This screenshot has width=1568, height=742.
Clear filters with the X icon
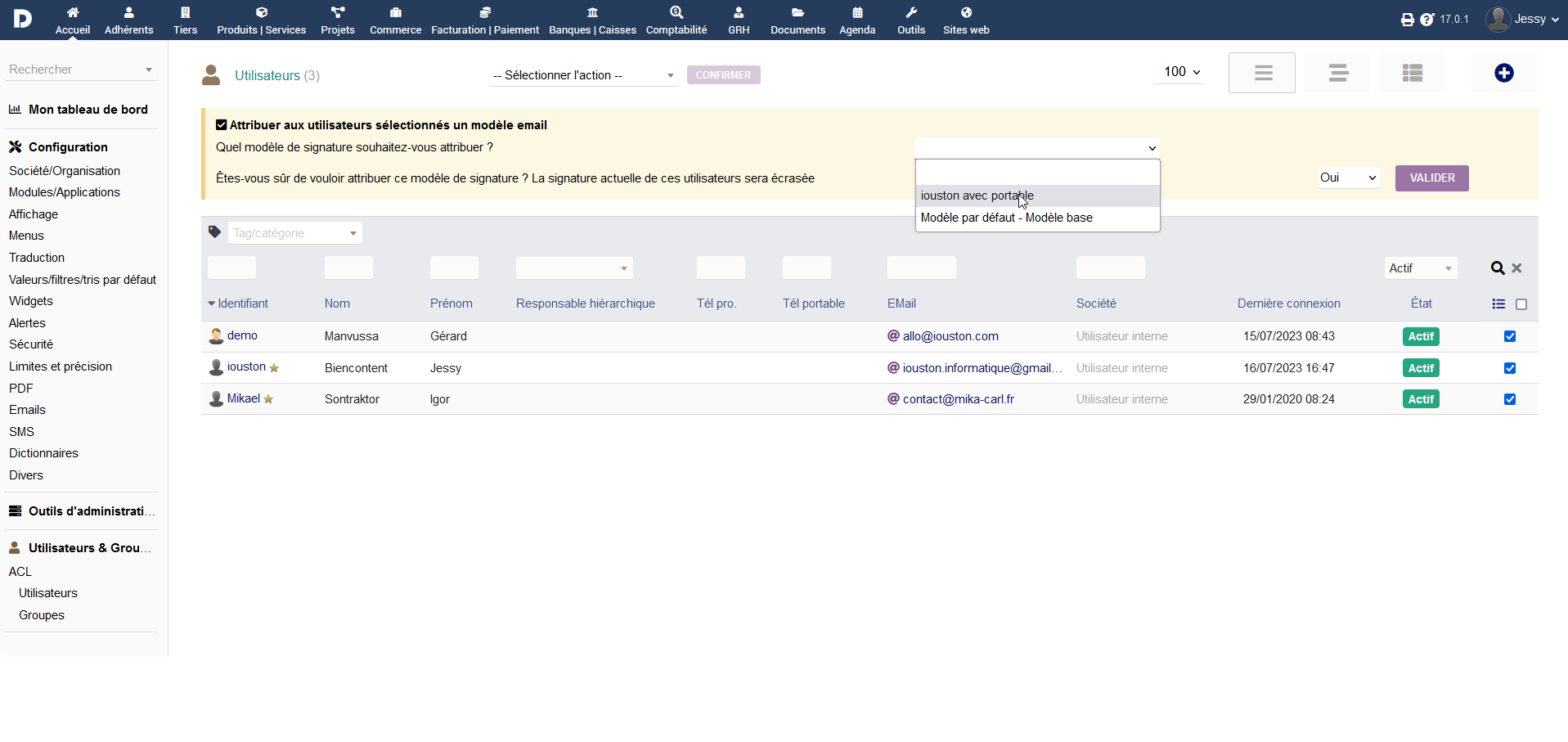[1517, 268]
